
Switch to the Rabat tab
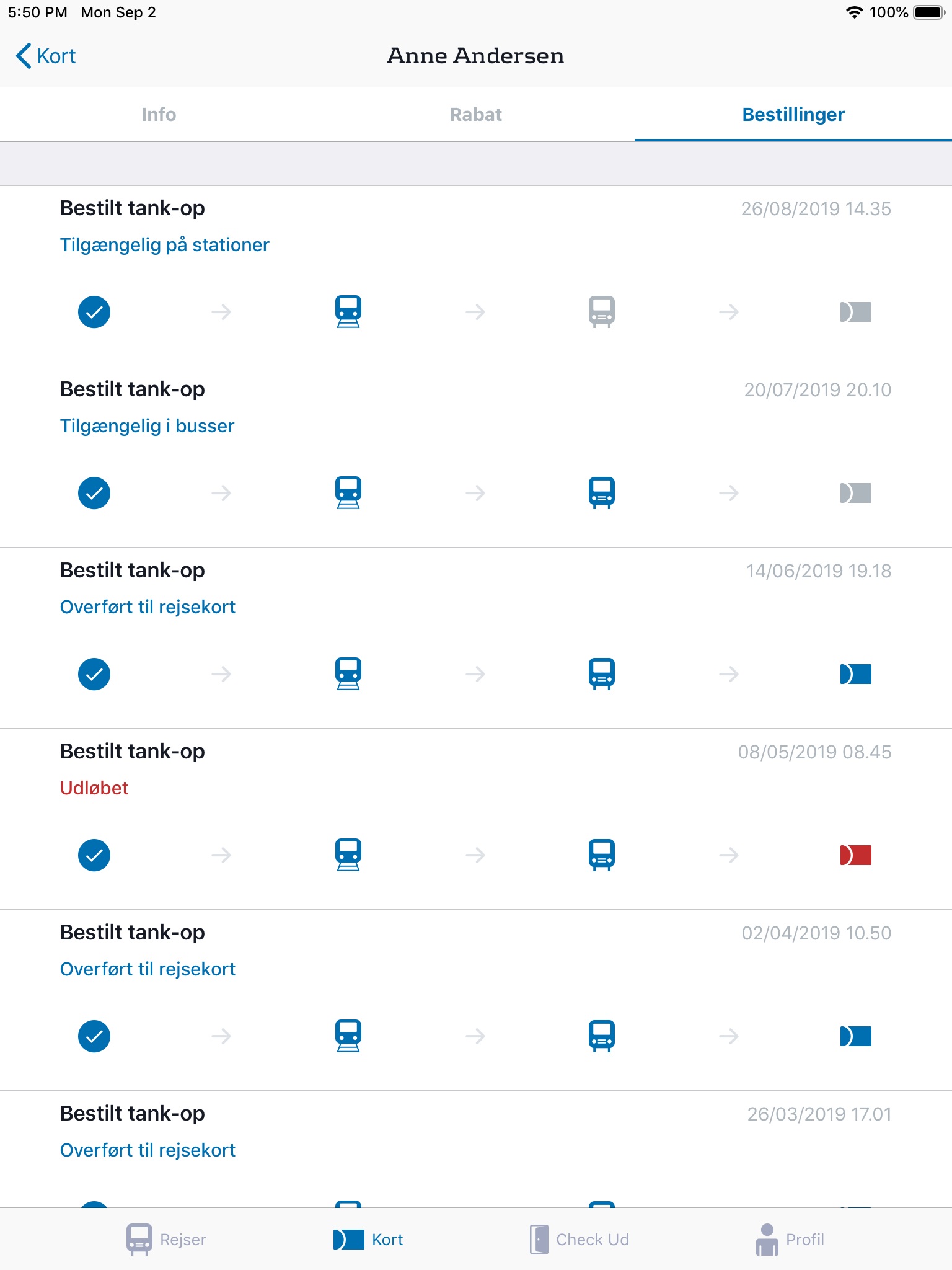coord(476,114)
